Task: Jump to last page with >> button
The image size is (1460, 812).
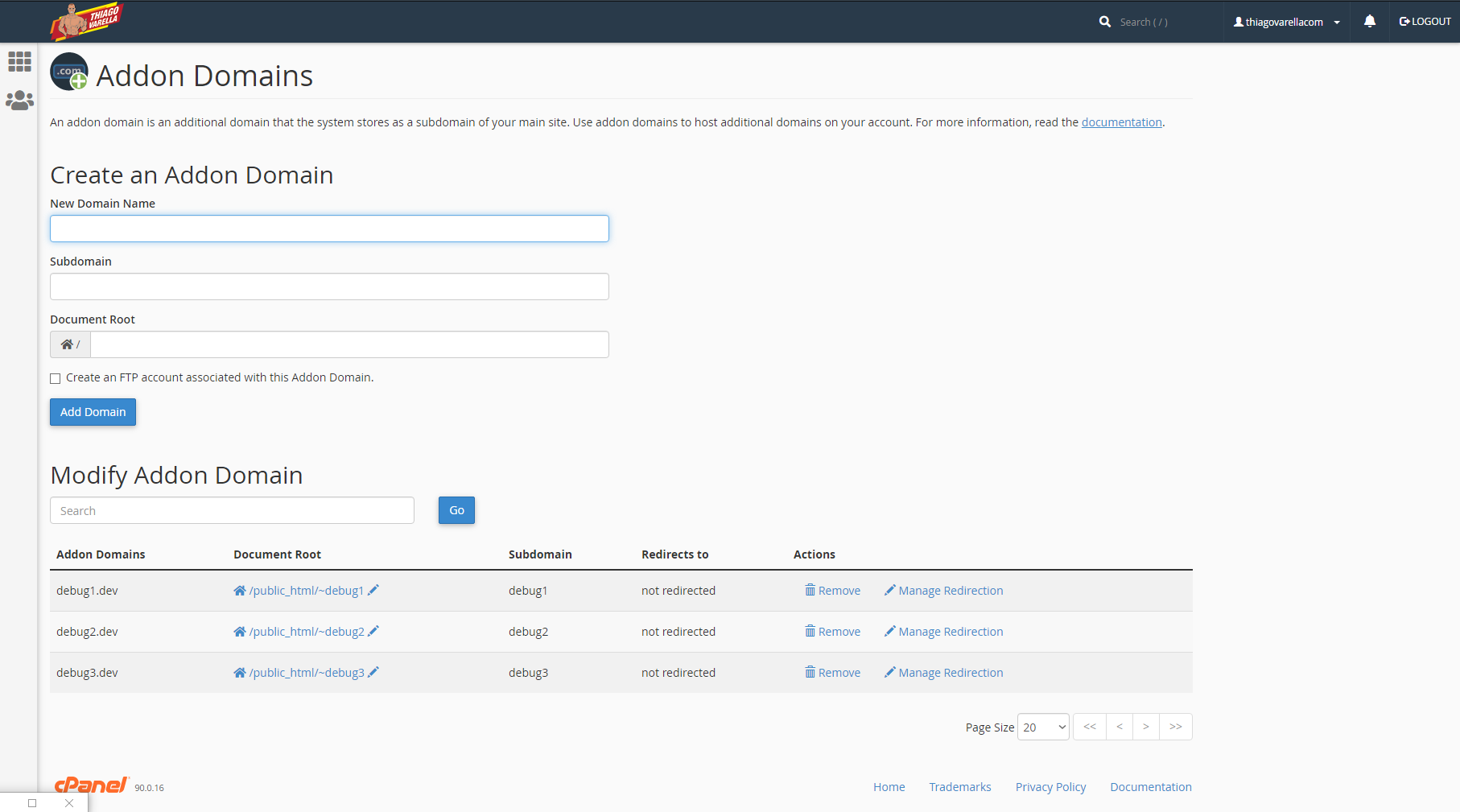Action: (1175, 727)
